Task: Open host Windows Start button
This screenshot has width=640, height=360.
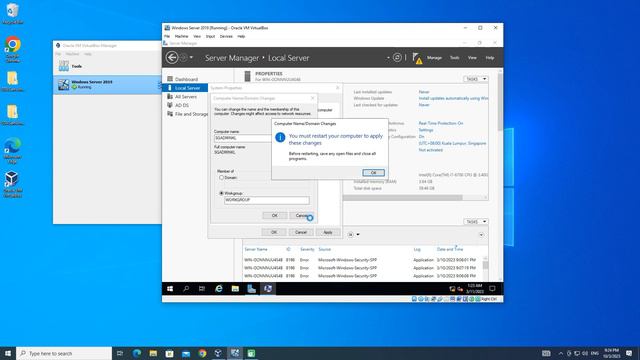Action: point(8,353)
